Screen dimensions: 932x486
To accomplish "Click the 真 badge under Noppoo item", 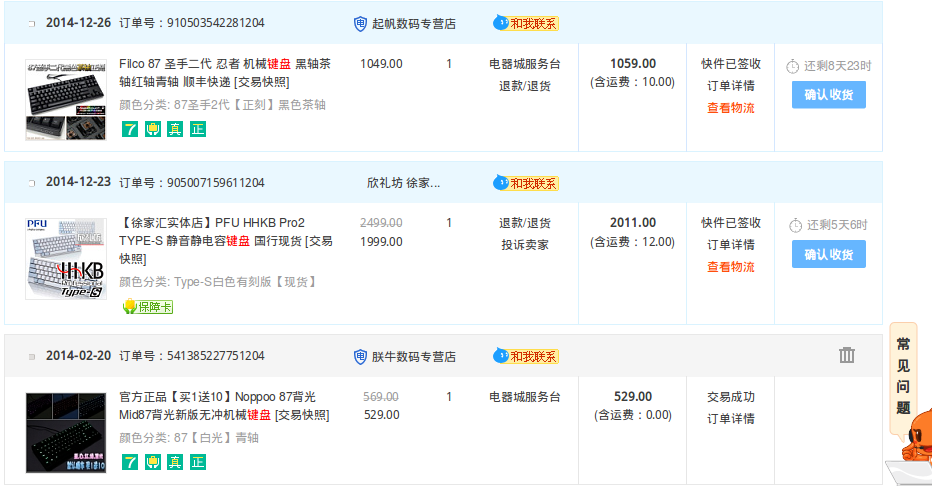I will coord(175,462).
